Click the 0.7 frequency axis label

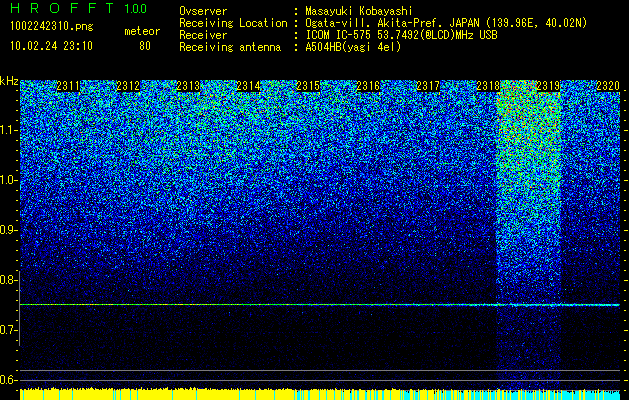click(9, 330)
